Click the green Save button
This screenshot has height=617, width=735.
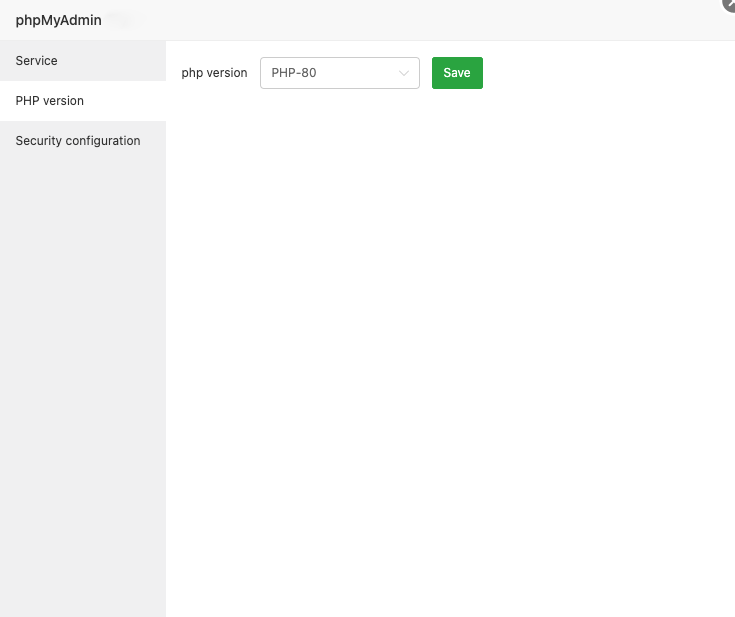coord(457,73)
